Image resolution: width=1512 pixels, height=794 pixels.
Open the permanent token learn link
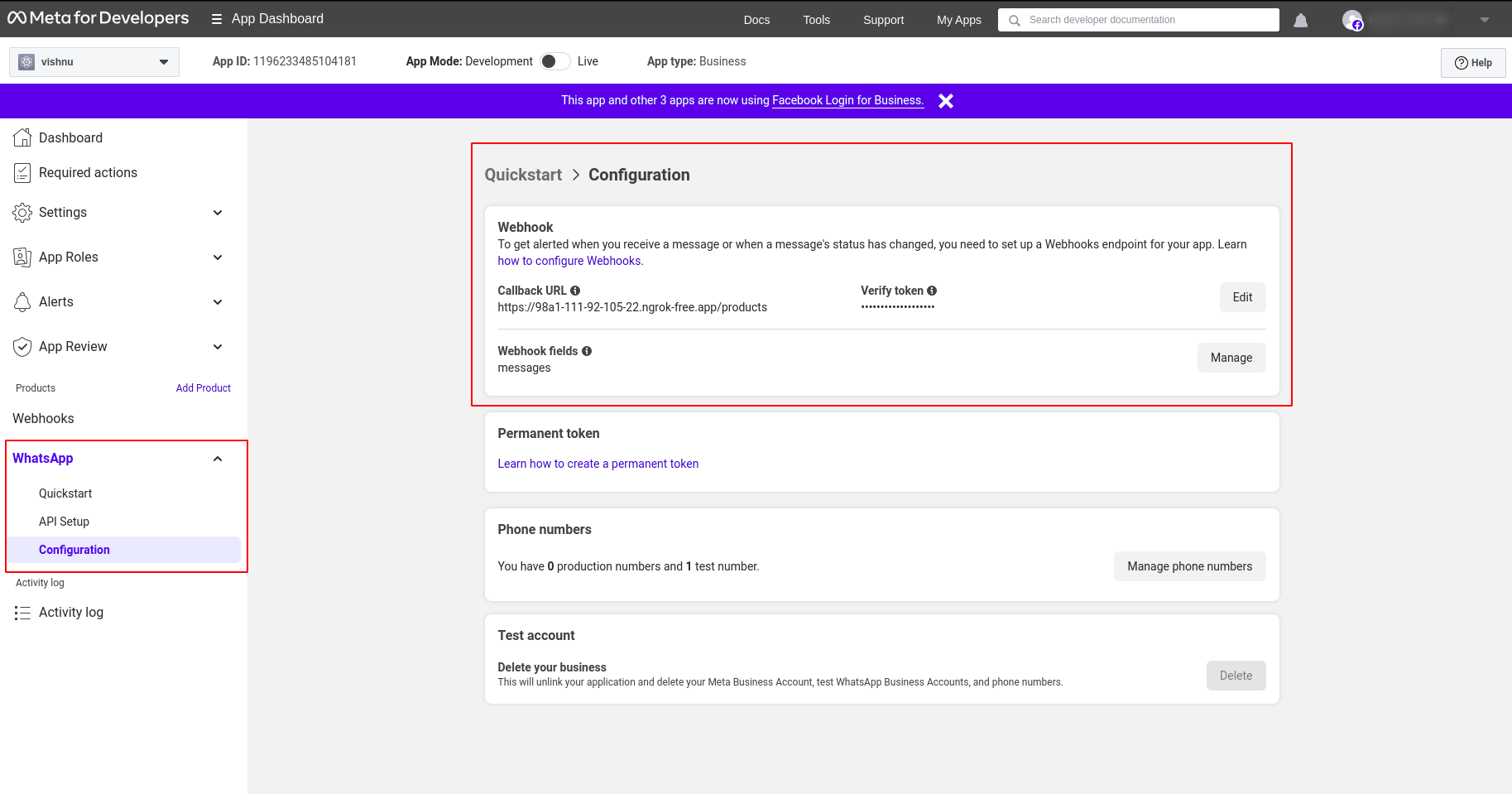point(598,464)
